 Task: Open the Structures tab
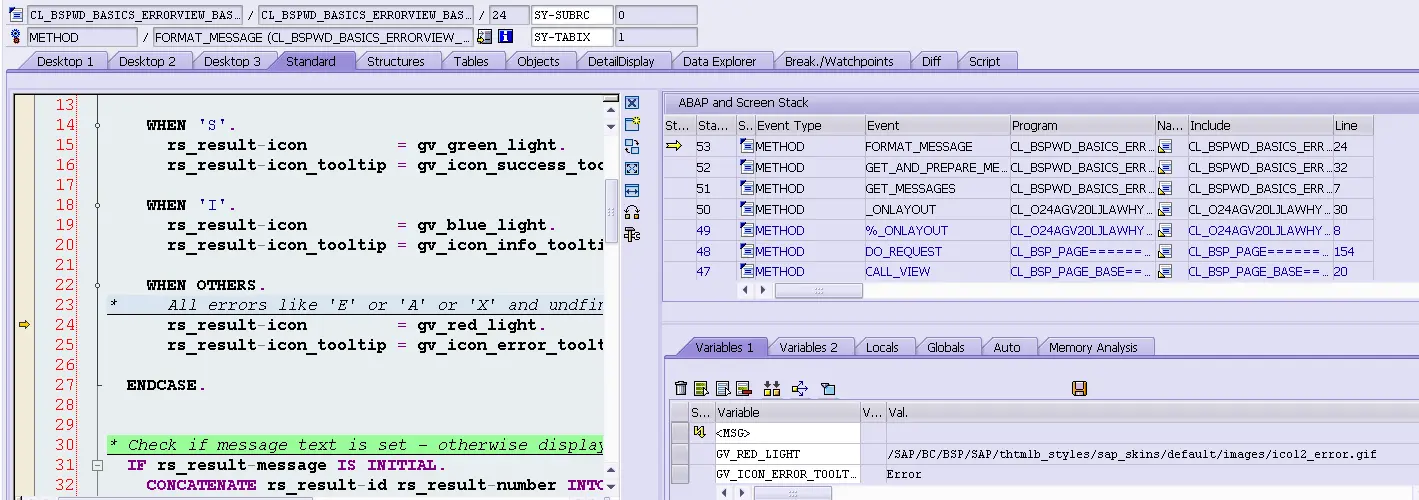tap(396, 61)
